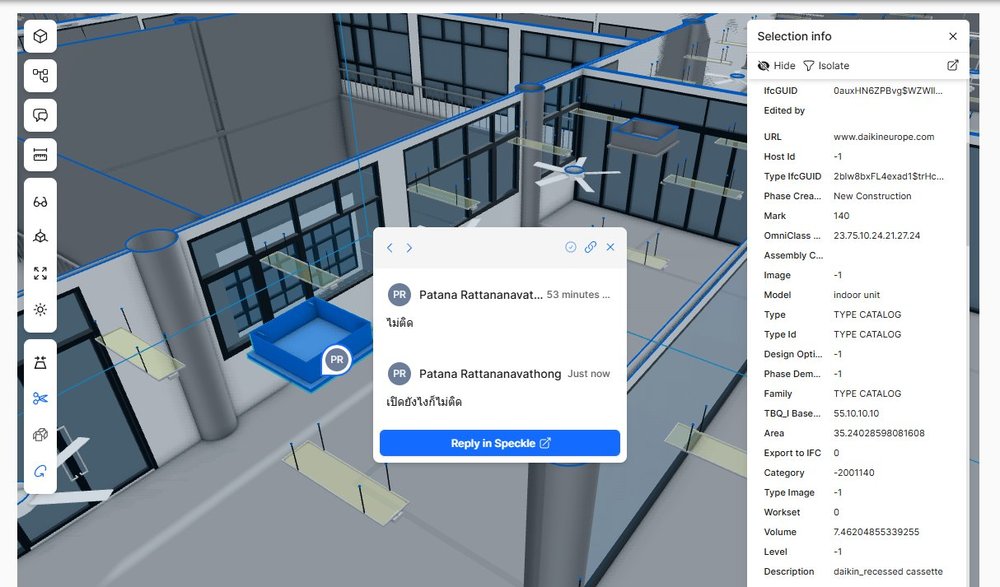Resolve the thread with checkmark icon

[571, 247]
